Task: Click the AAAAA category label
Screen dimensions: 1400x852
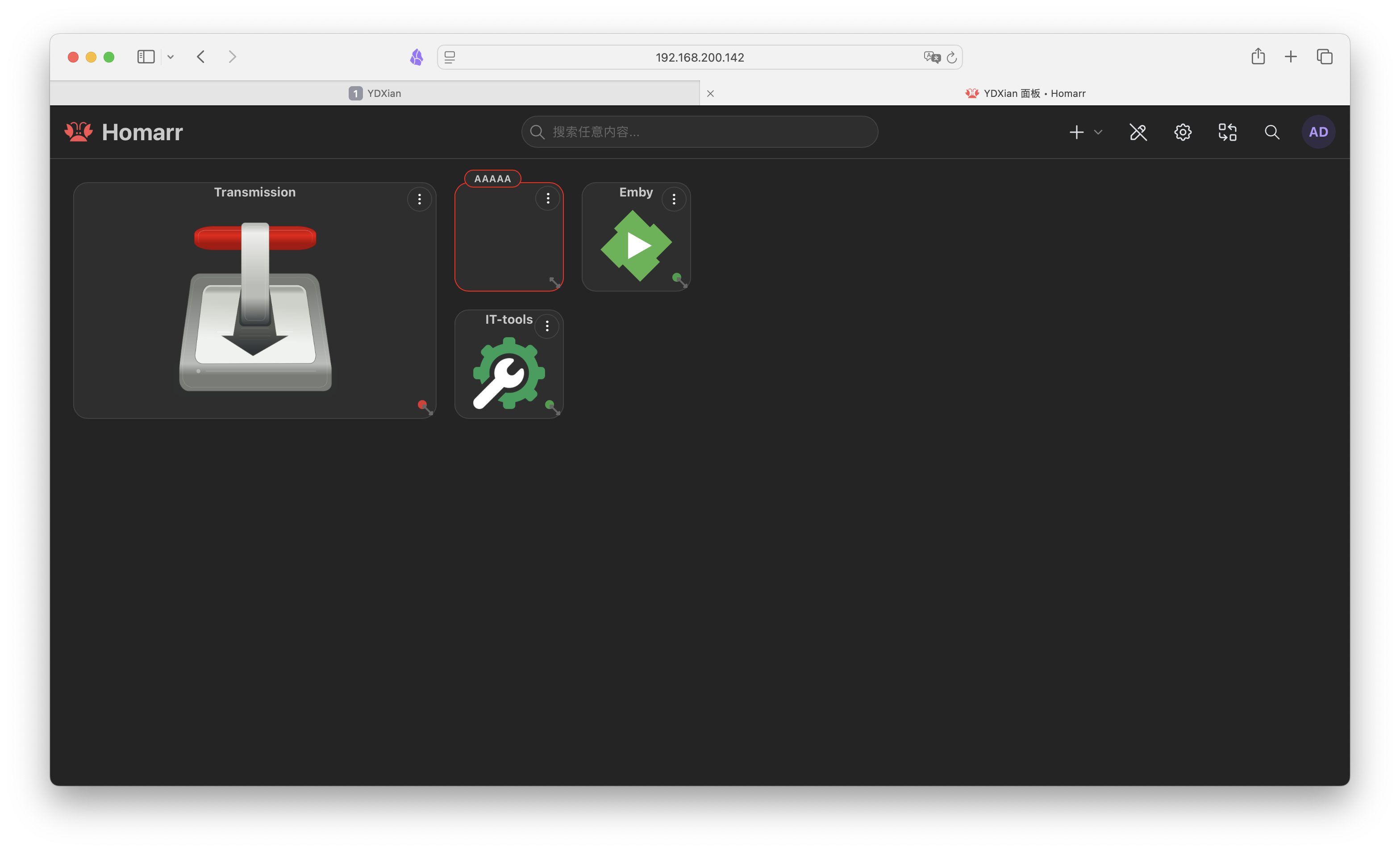Action: pyautogui.click(x=492, y=179)
